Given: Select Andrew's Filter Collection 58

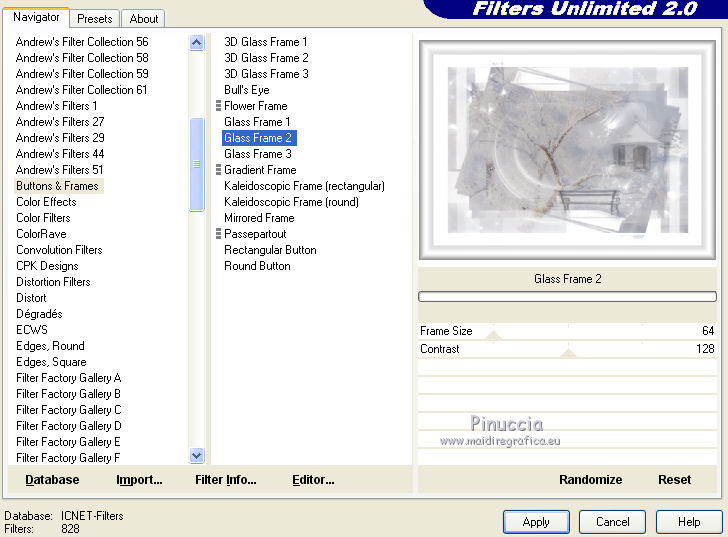Looking at the screenshot, I should pos(82,58).
